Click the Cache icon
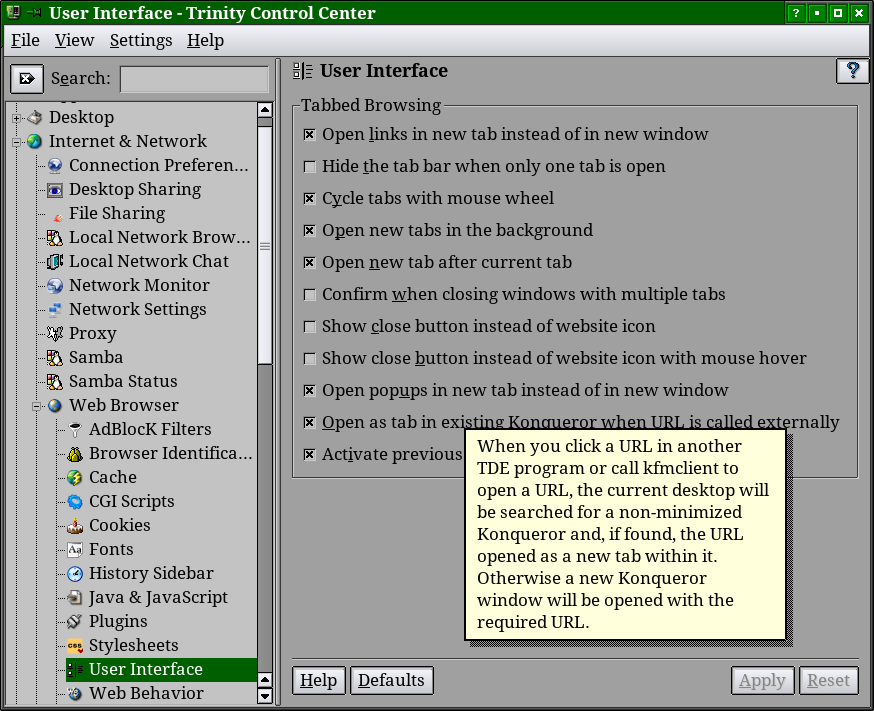Image resolution: width=874 pixels, height=711 pixels. click(x=75, y=477)
